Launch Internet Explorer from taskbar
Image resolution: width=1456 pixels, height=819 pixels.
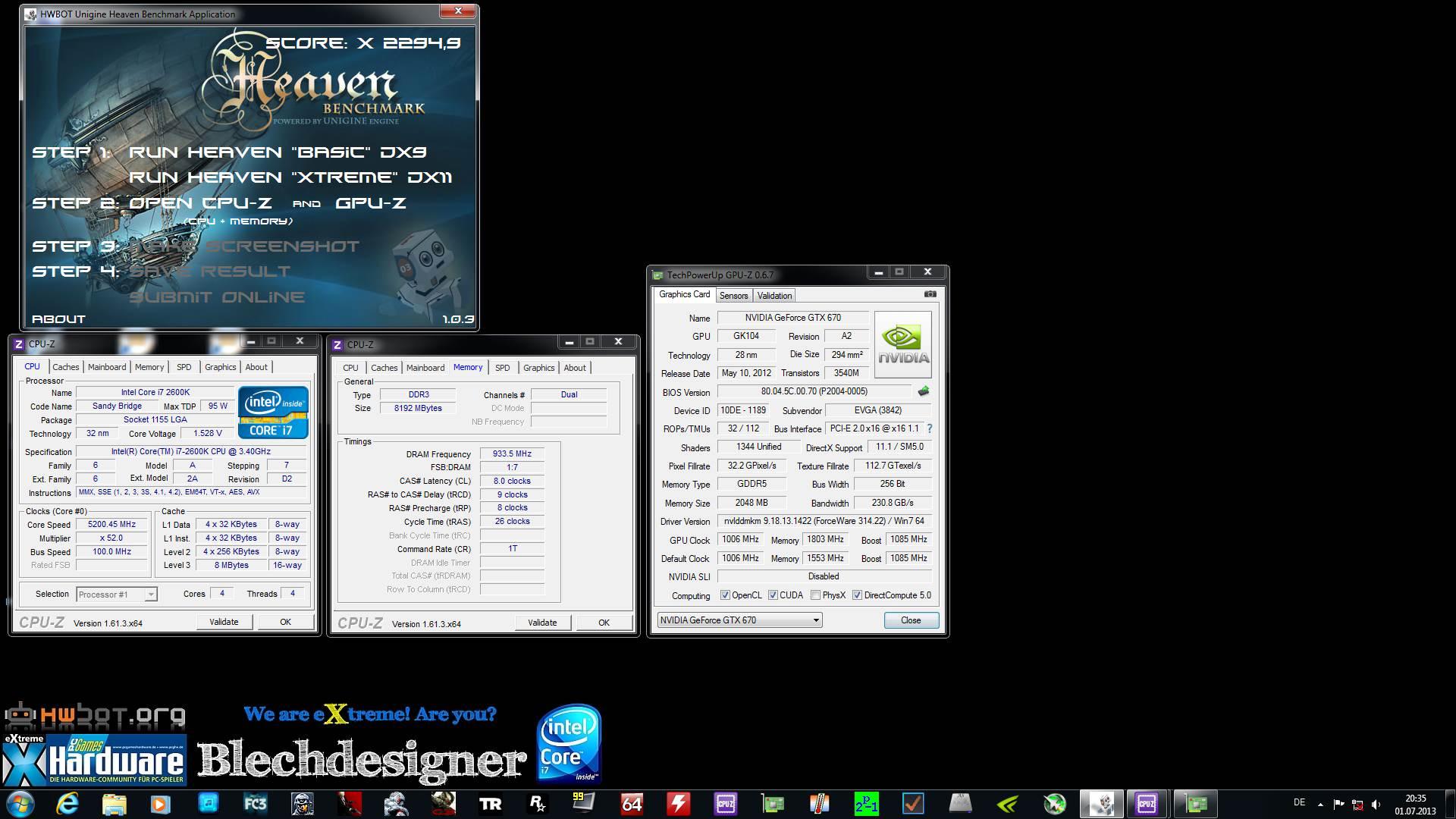[67, 803]
